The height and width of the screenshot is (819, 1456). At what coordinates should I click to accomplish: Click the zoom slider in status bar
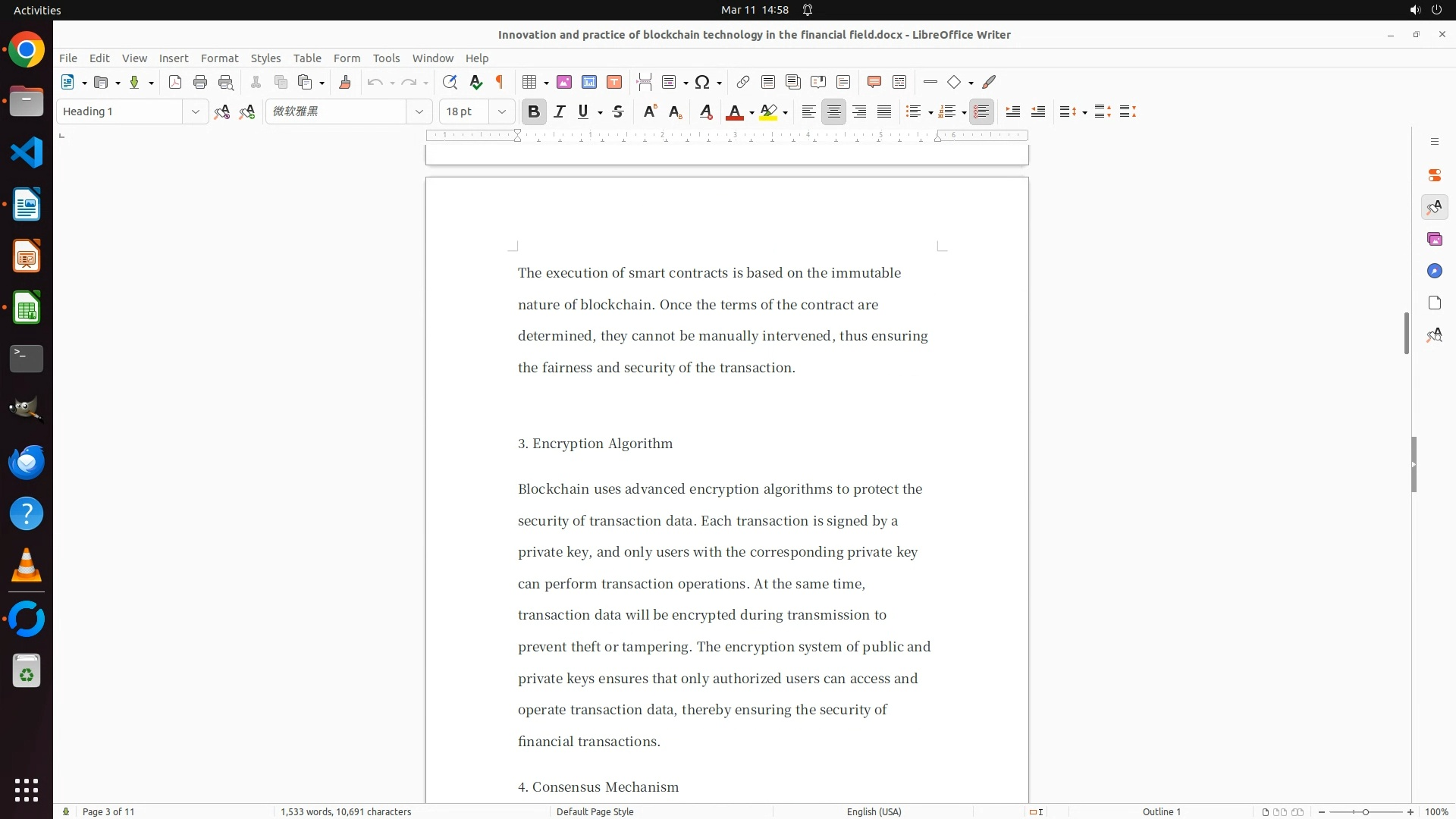click(1365, 811)
